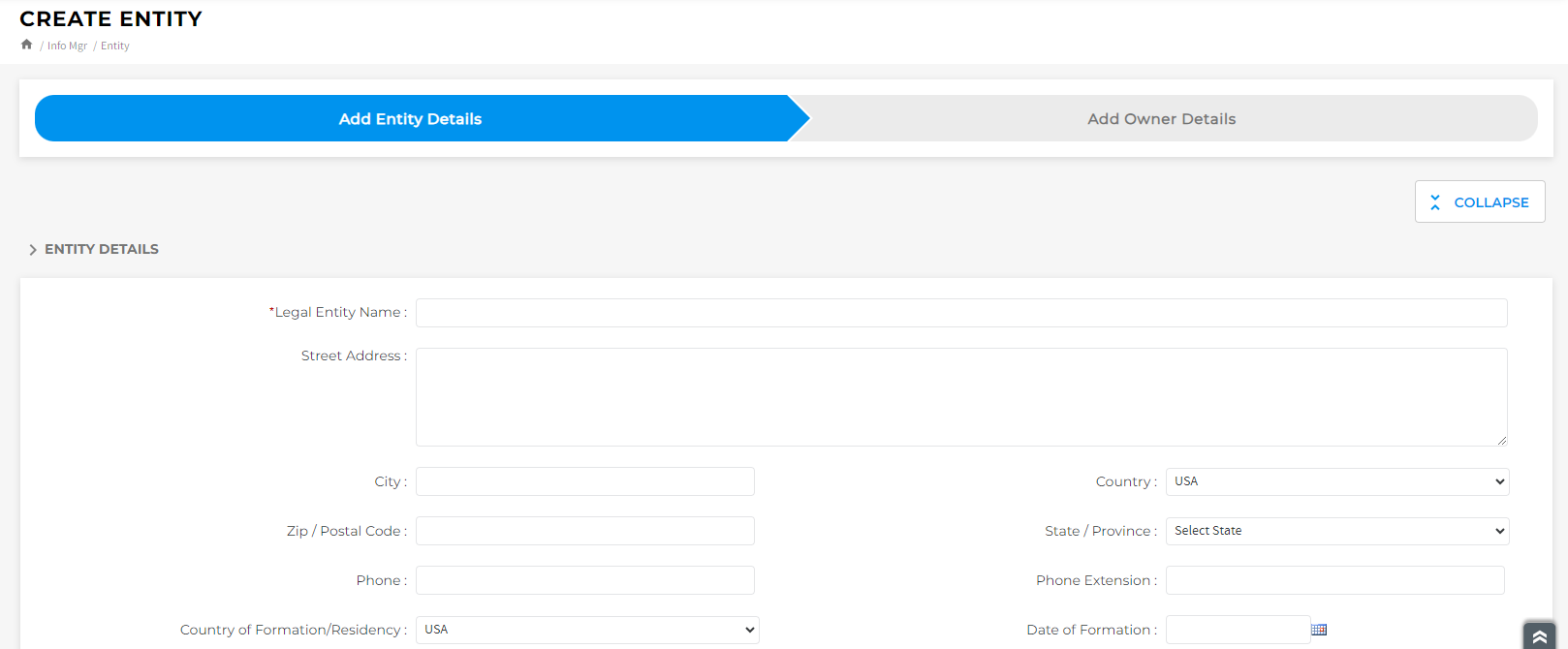Click into the Legal Entity Name field
Image resolution: width=1568 pixels, height=649 pixels.
[960, 313]
